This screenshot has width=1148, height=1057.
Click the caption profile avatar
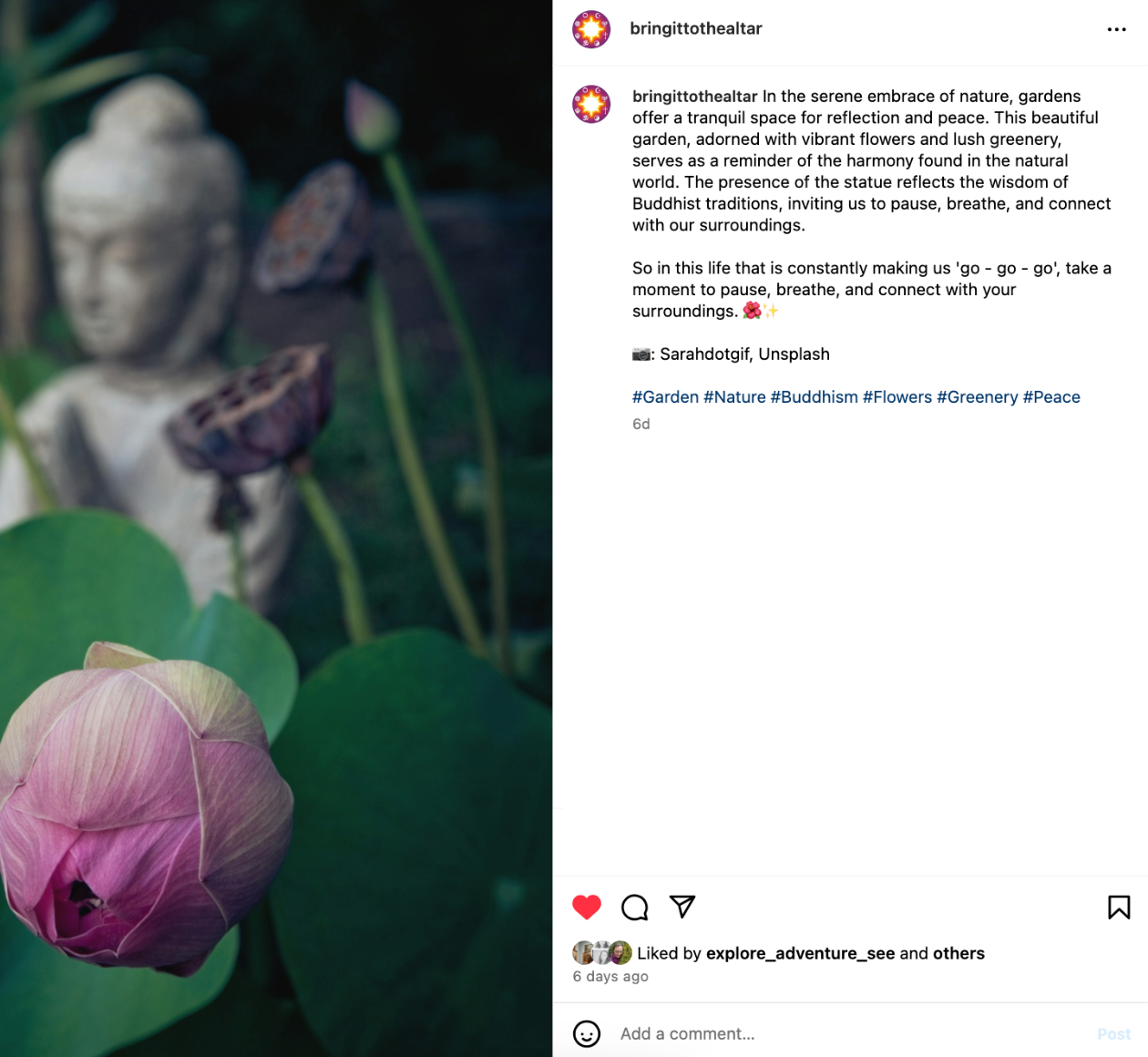591,104
